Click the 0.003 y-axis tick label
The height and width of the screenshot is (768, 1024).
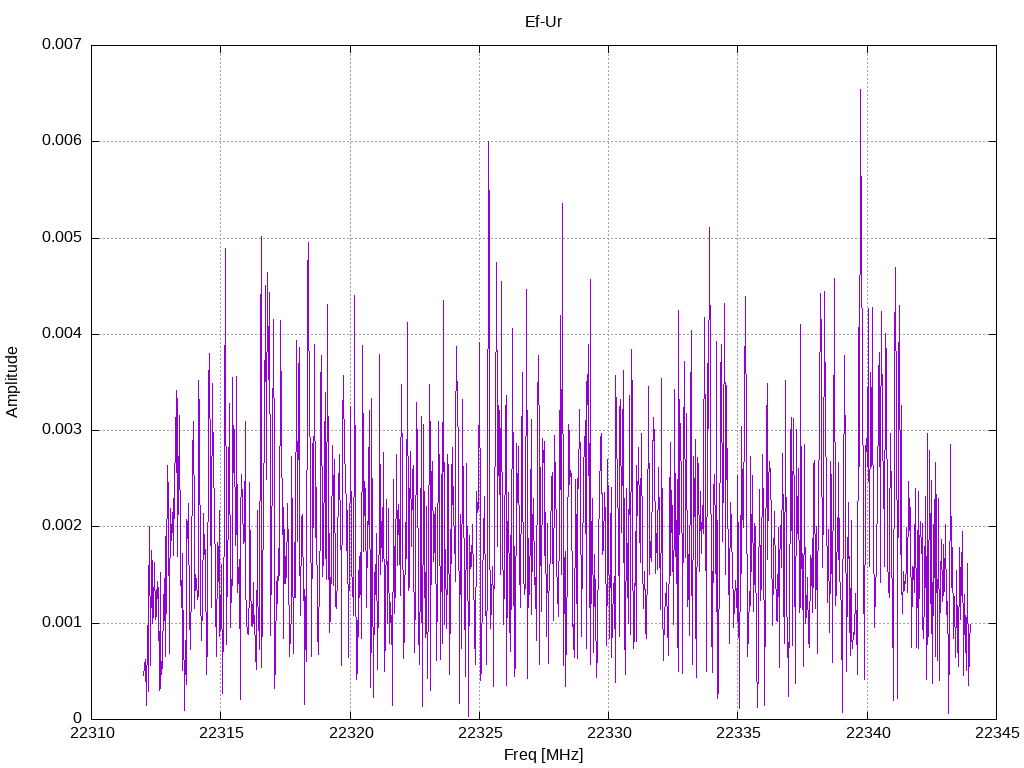click(62, 429)
